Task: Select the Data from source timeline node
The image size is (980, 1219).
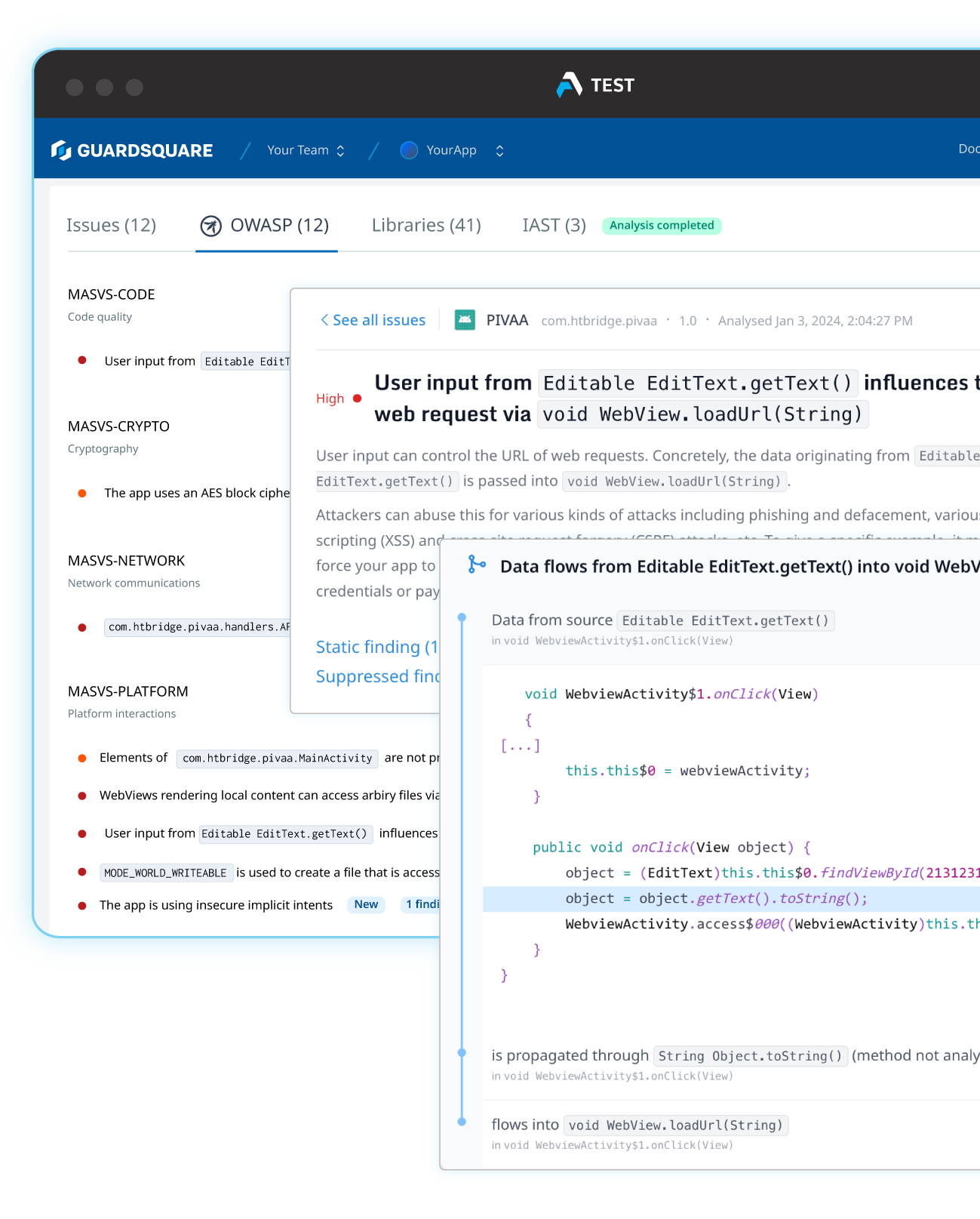Action: 462,617
